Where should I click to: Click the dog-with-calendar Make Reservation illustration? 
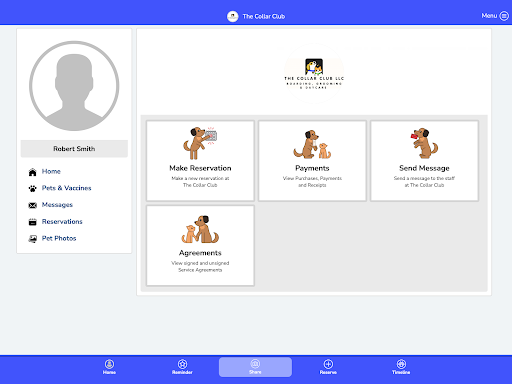200,143
